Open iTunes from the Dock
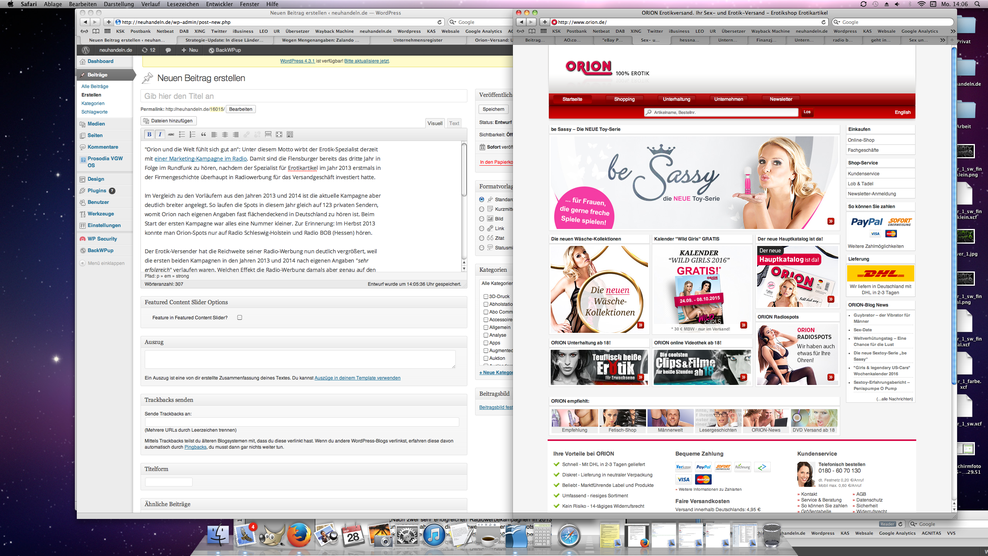988x556 pixels. pyautogui.click(x=434, y=535)
